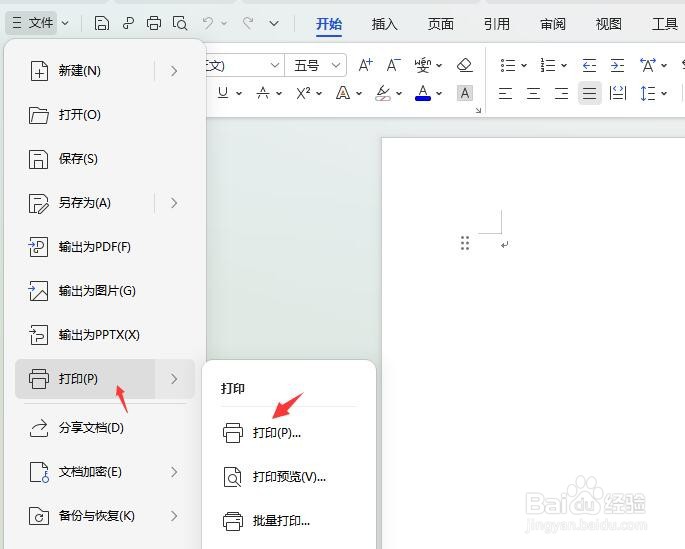The width and height of the screenshot is (685, 549).
Task: Open underline style dropdown arrow
Action: click(x=239, y=93)
